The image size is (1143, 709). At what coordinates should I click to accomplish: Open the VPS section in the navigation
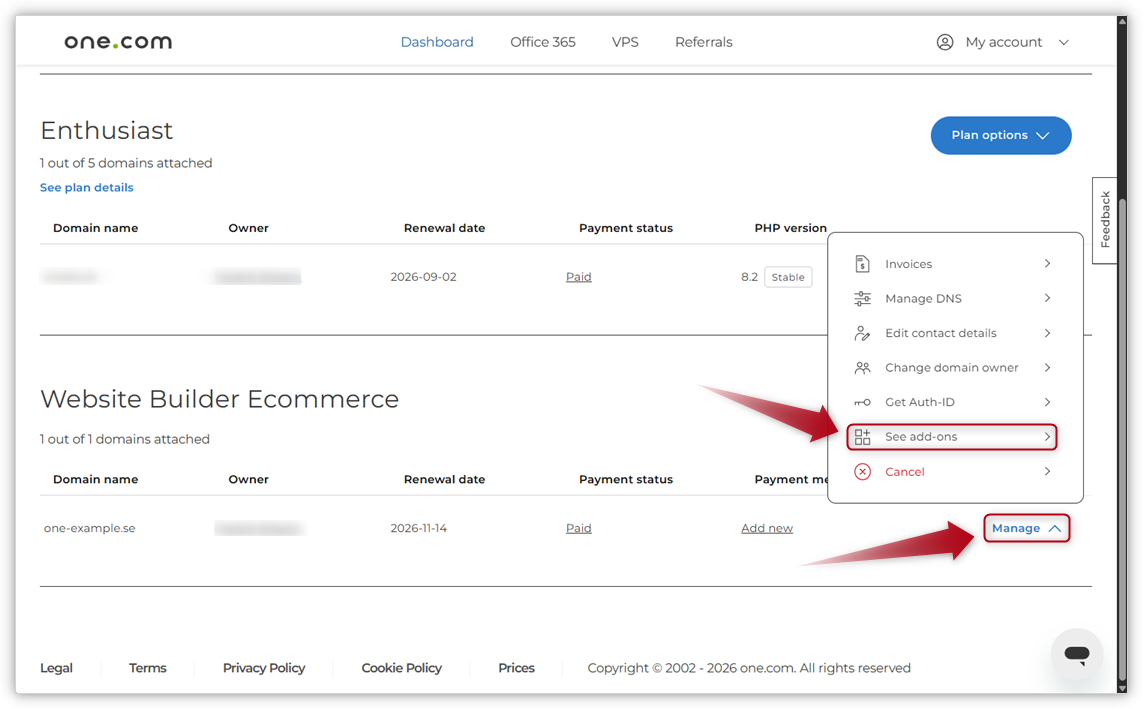click(x=625, y=42)
